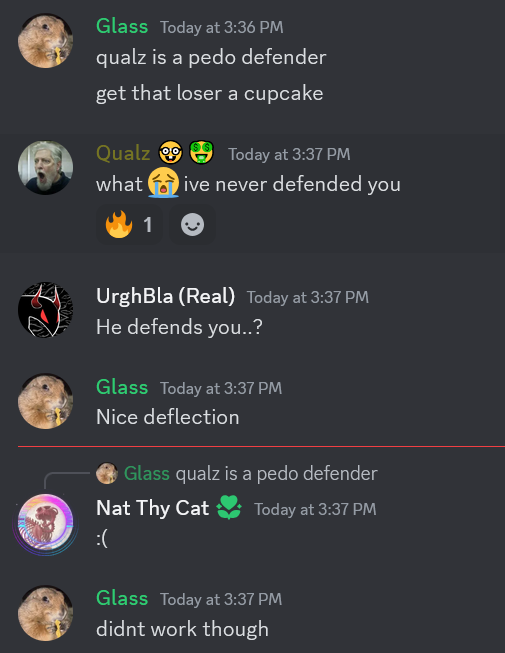Click the crying emoji in Qualz's message
The height and width of the screenshot is (653, 505).
coord(163,183)
